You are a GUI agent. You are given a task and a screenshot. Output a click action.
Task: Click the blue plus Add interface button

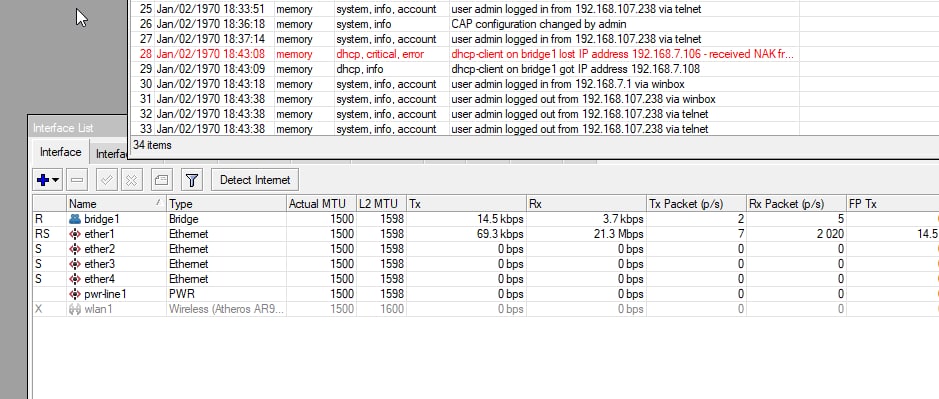pos(43,180)
